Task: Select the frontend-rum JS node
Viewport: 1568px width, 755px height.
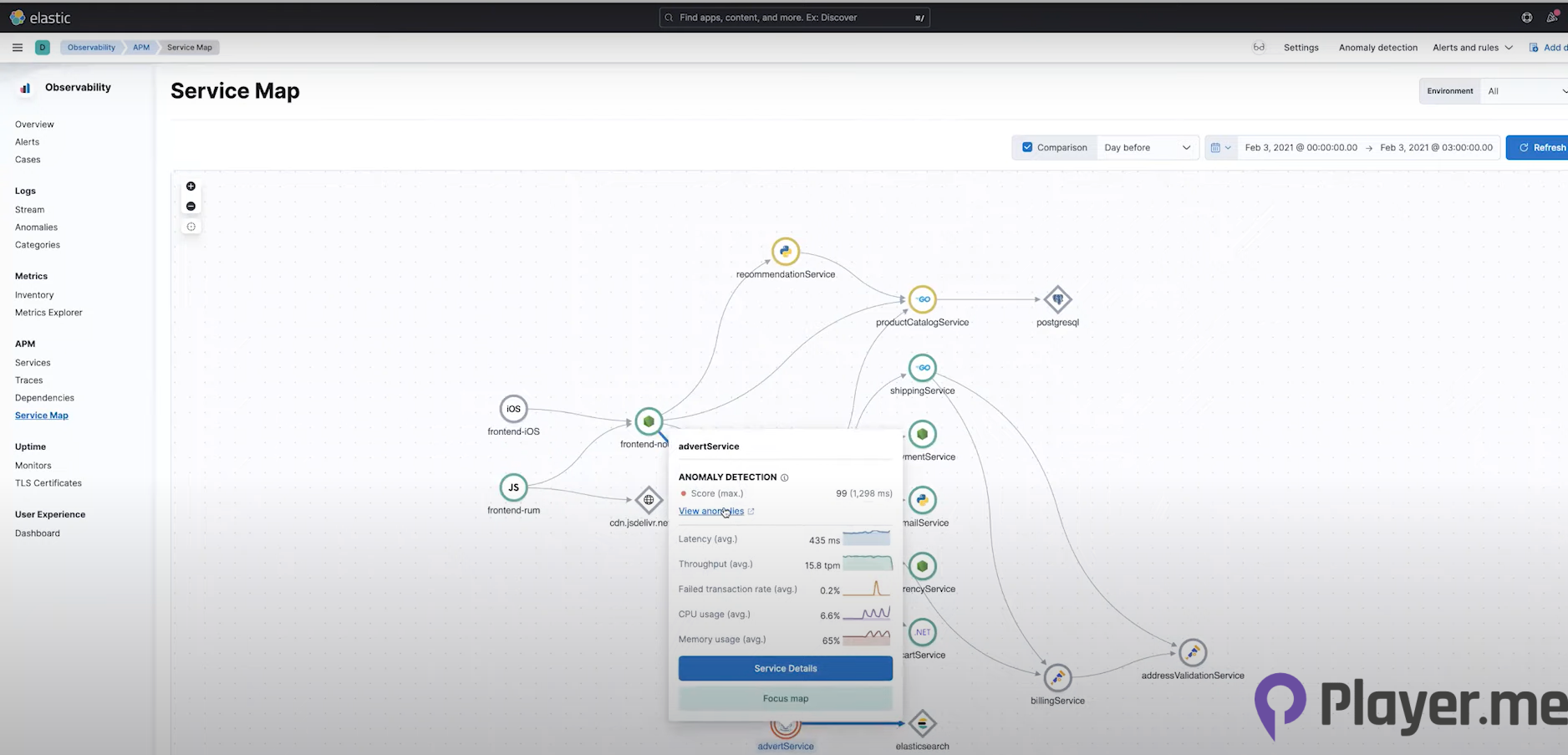Action: (513, 487)
